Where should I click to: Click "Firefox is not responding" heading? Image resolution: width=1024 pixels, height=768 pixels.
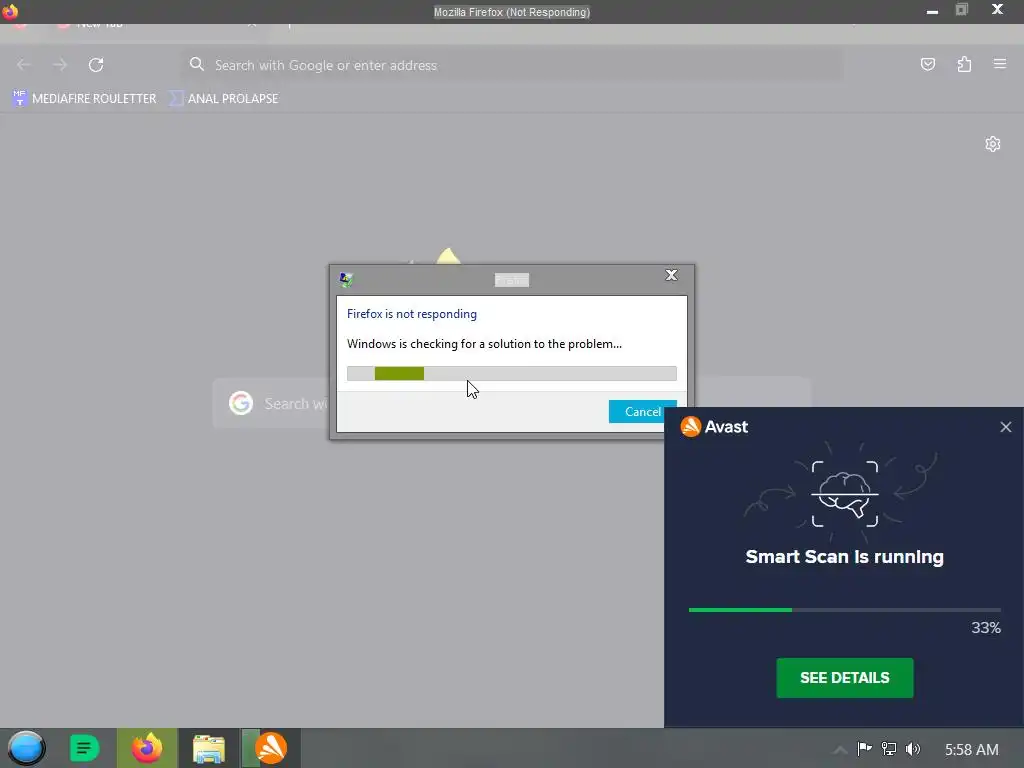point(412,314)
